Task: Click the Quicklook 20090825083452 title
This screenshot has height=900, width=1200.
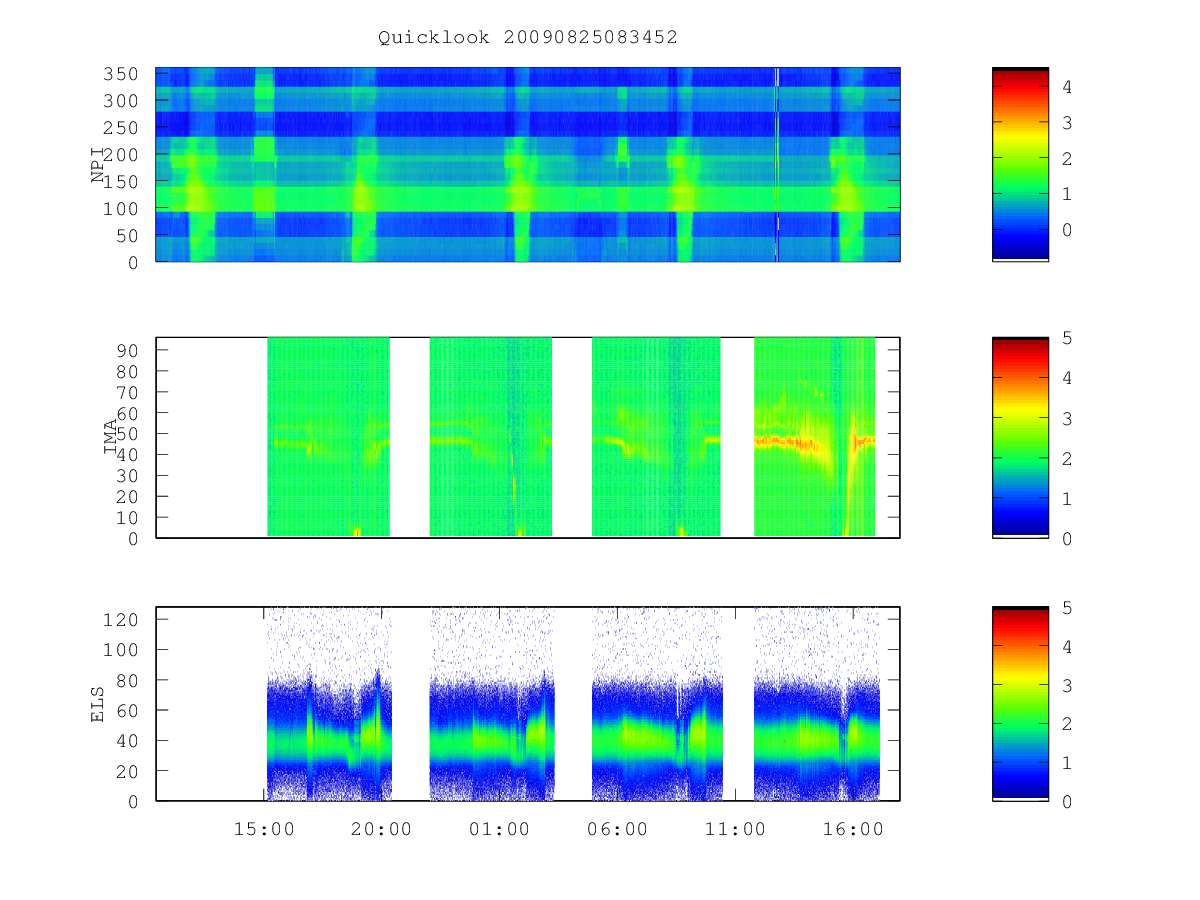Action: [x=528, y=37]
